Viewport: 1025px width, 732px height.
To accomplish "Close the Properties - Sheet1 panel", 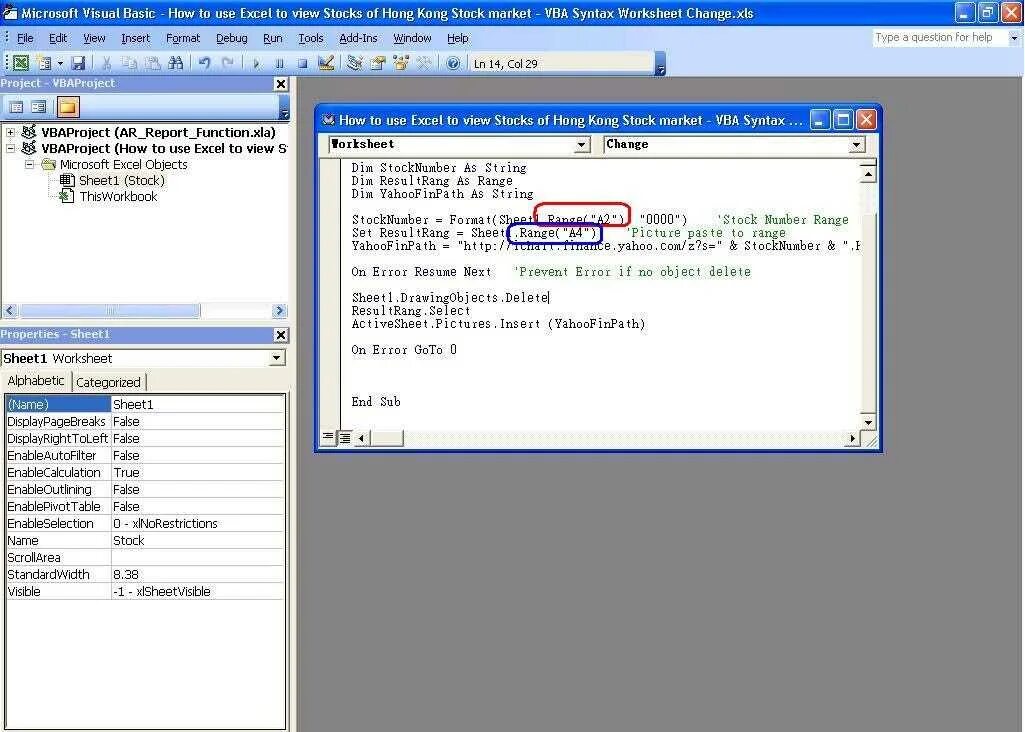I will point(280,335).
